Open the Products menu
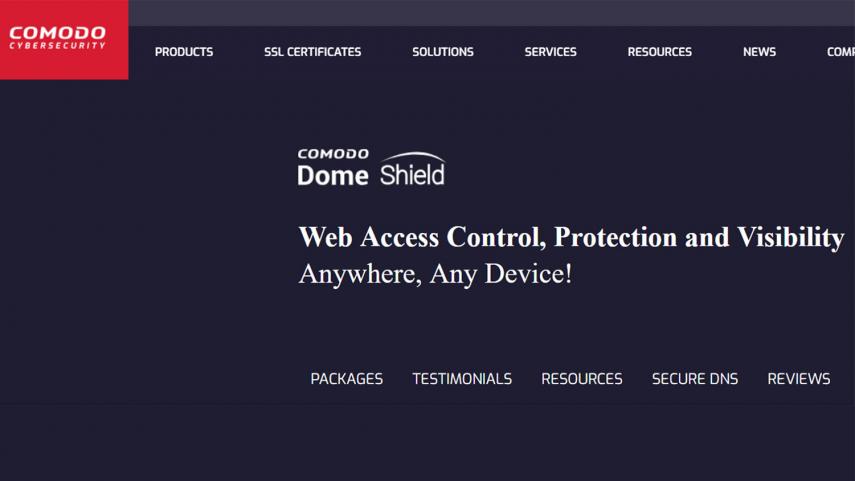855x481 pixels. coord(184,52)
